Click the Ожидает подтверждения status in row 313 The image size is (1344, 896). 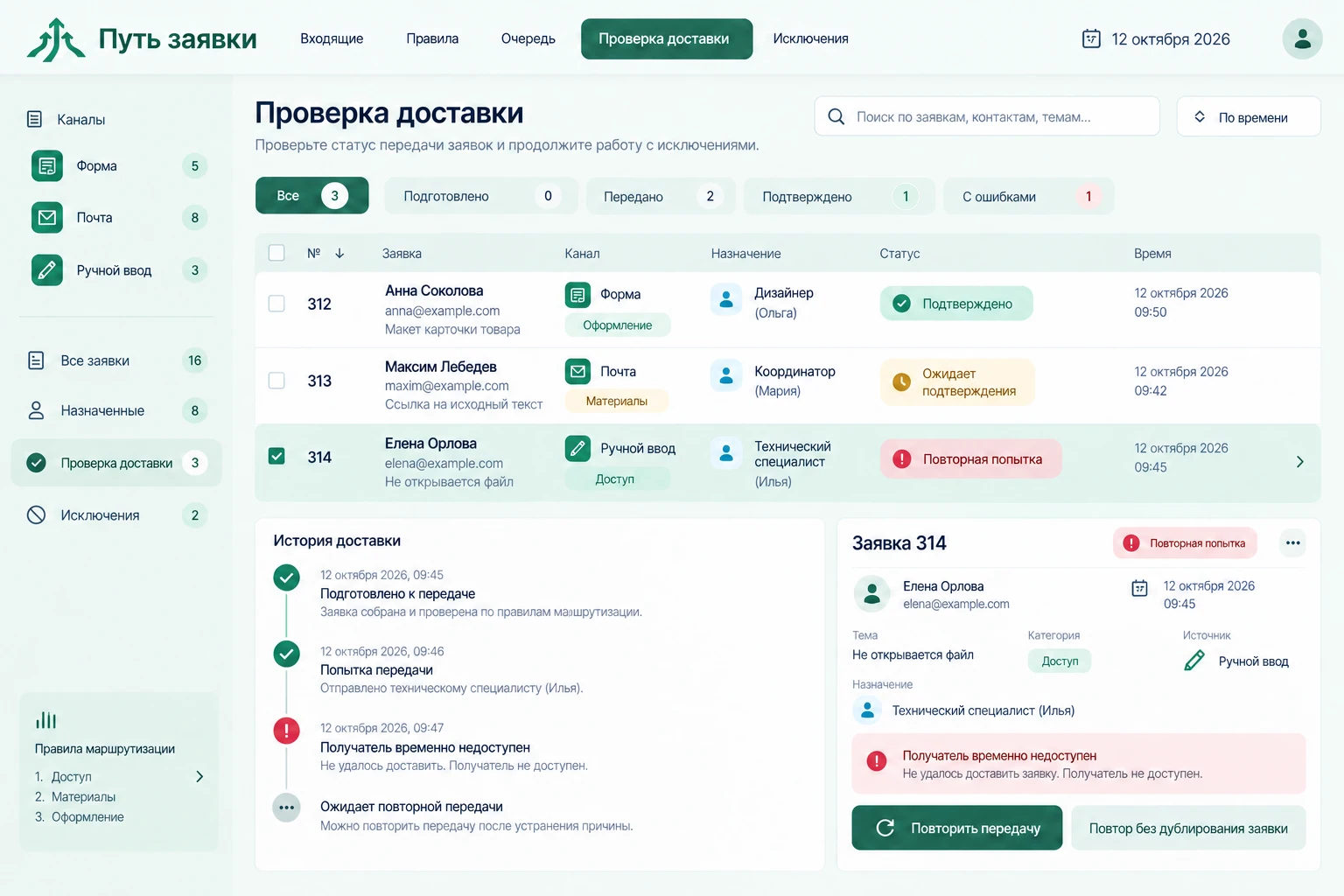pyautogui.click(x=957, y=382)
